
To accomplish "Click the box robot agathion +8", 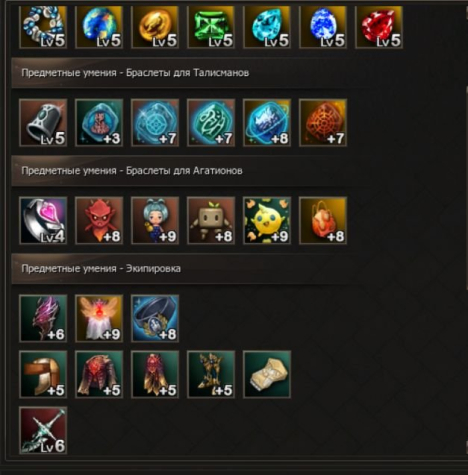I will [x=211, y=220].
